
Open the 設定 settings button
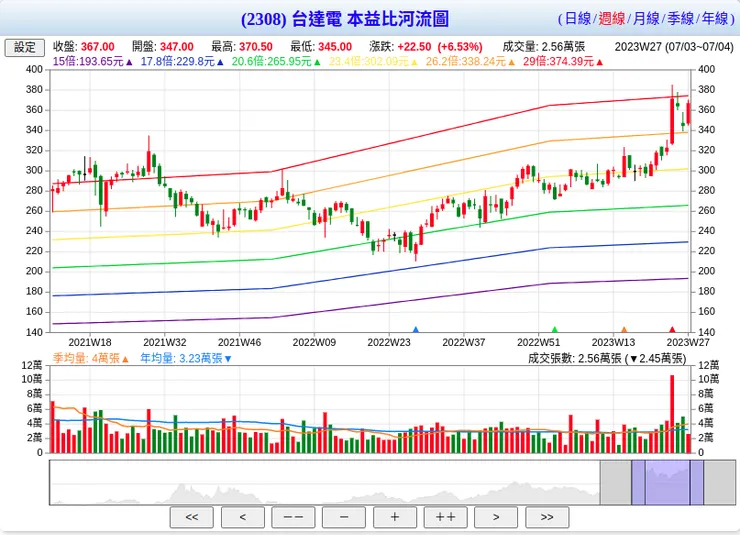coord(25,48)
